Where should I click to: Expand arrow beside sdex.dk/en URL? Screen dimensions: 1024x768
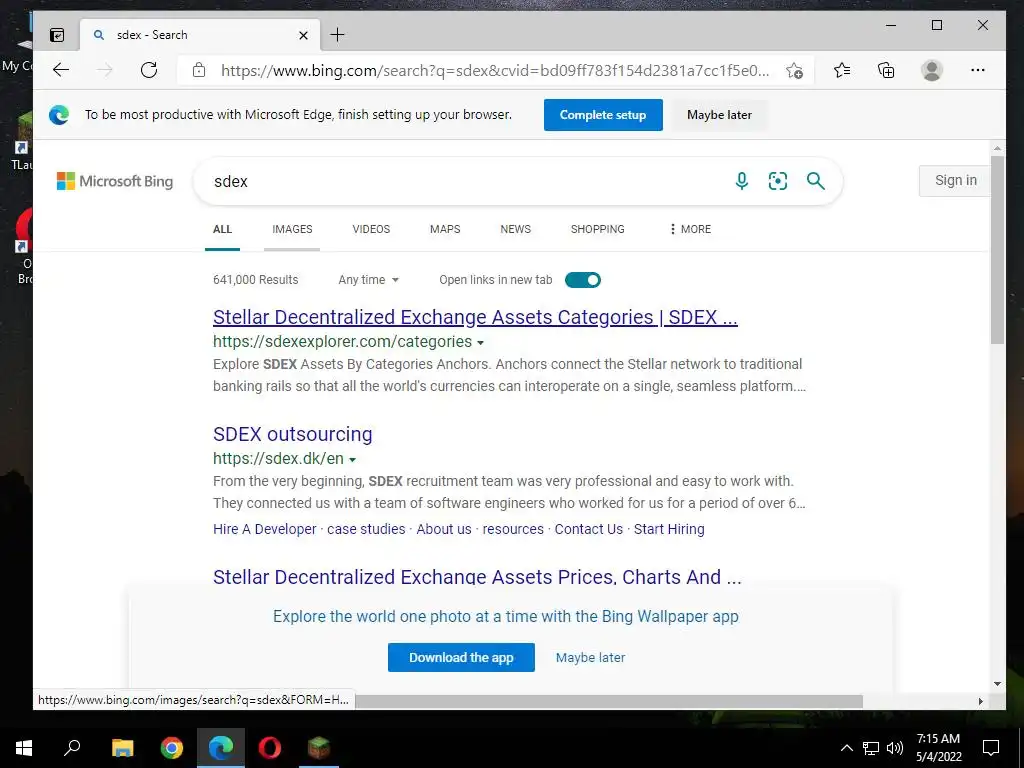pos(353,460)
